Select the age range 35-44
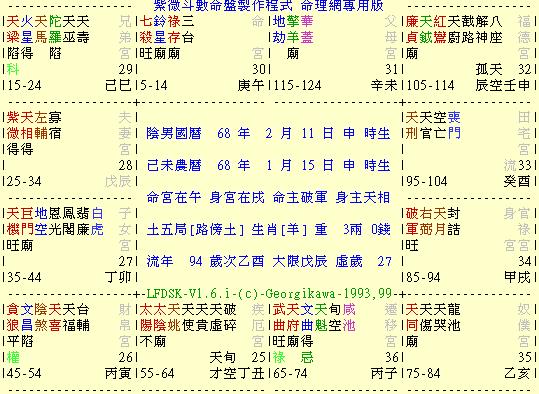Viewport: 539px width, 394px height. point(24,277)
